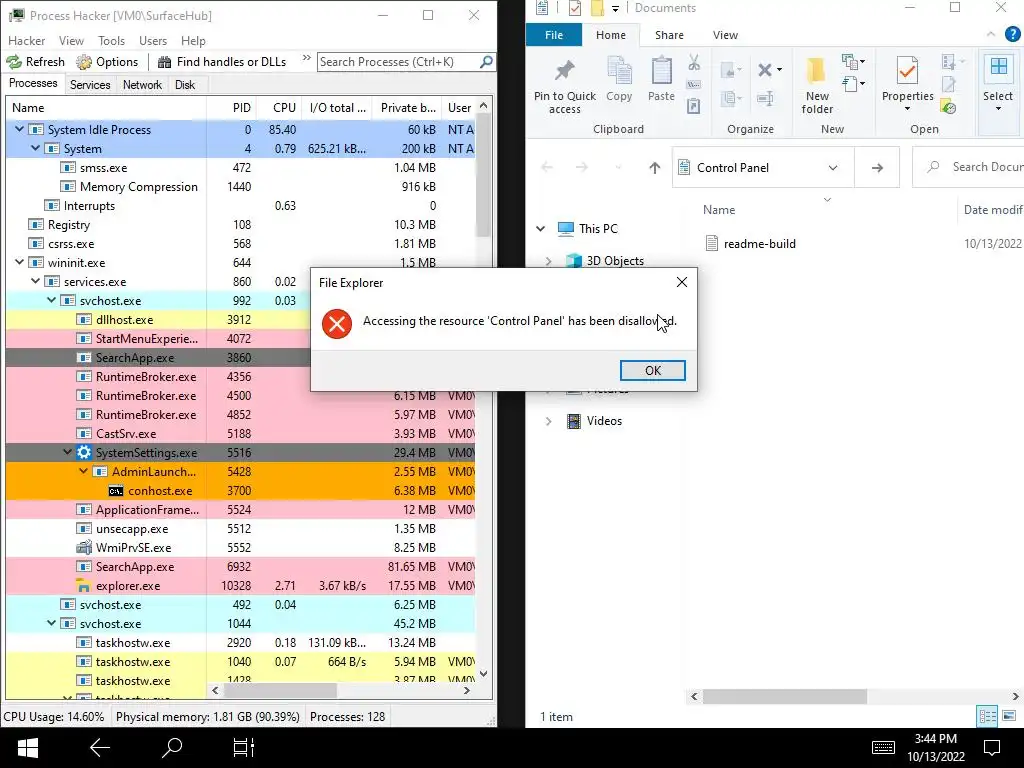Screen dimensions: 1024x768
Task: Select the WmiPrvSE.exe process icon
Action: (x=84, y=548)
